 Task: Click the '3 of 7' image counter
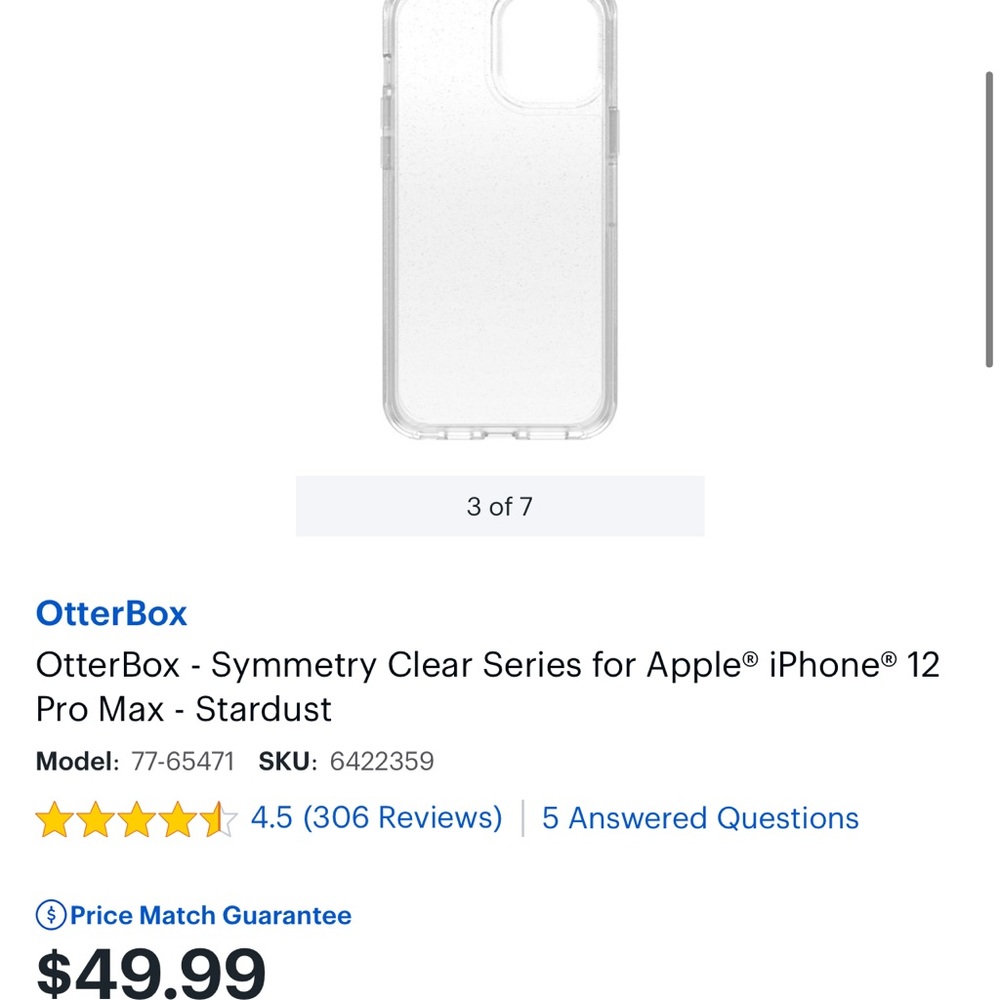500,505
